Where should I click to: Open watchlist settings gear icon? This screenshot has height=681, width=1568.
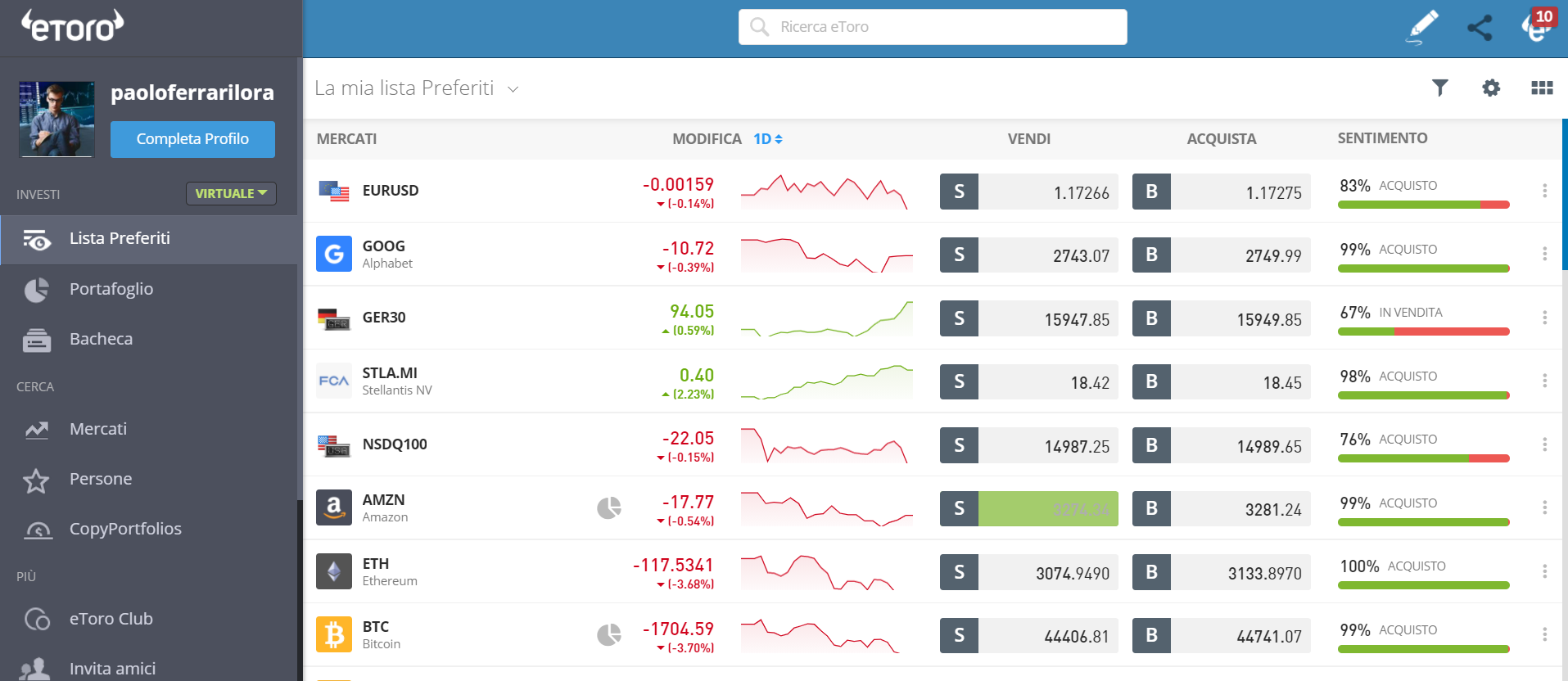point(1491,88)
